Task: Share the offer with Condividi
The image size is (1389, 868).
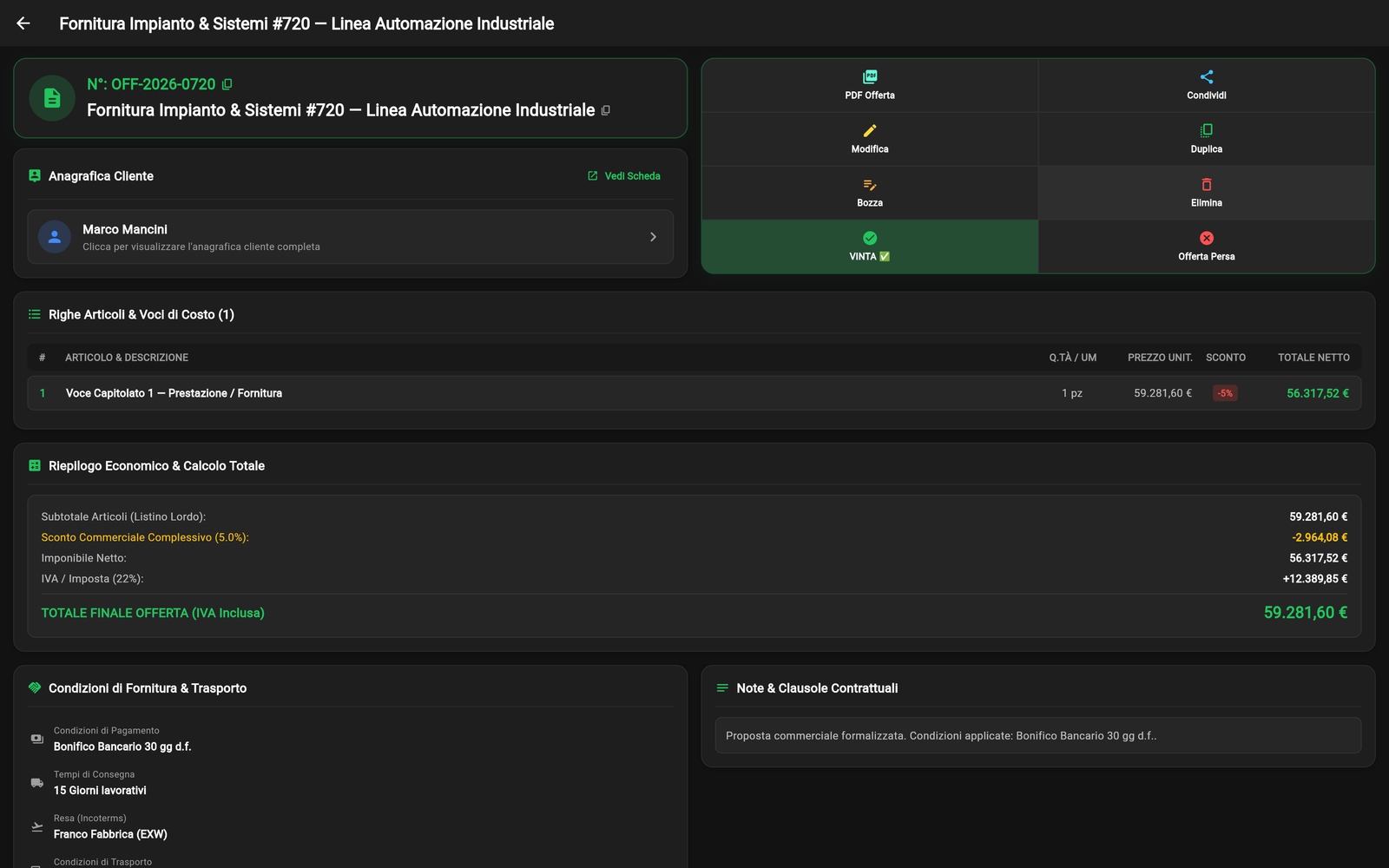Action: (1207, 85)
